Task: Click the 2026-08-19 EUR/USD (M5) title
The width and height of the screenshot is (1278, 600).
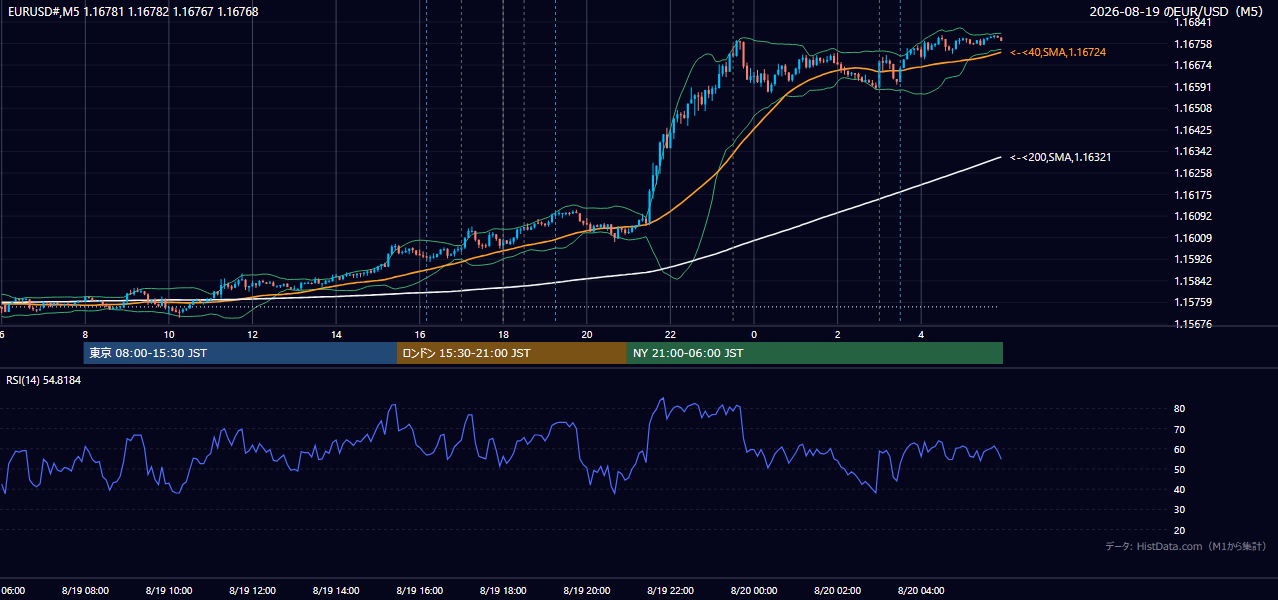Action: pos(1178,12)
